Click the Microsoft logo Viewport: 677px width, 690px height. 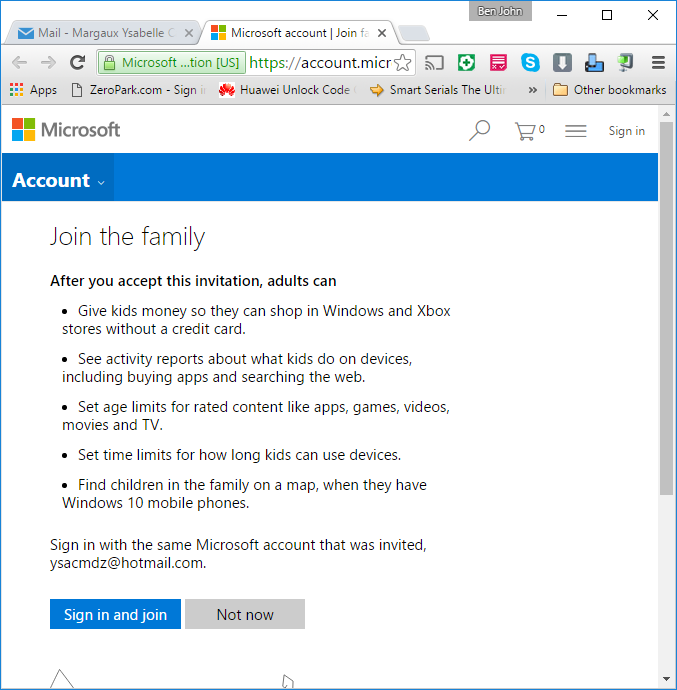click(x=66, y=130)
